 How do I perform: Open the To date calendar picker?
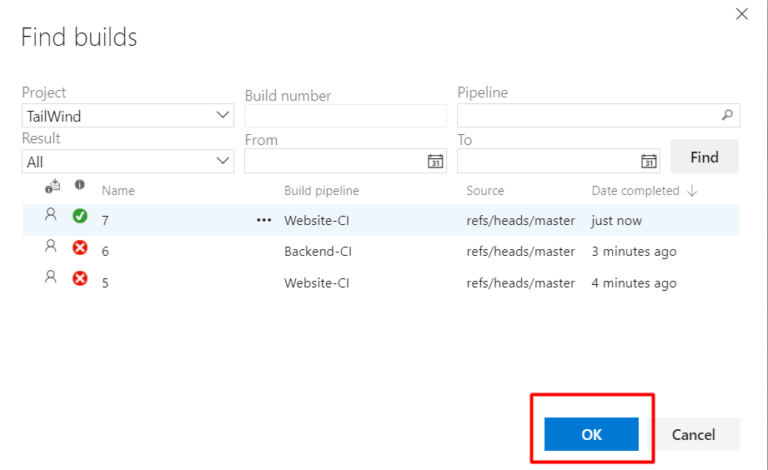648,161
